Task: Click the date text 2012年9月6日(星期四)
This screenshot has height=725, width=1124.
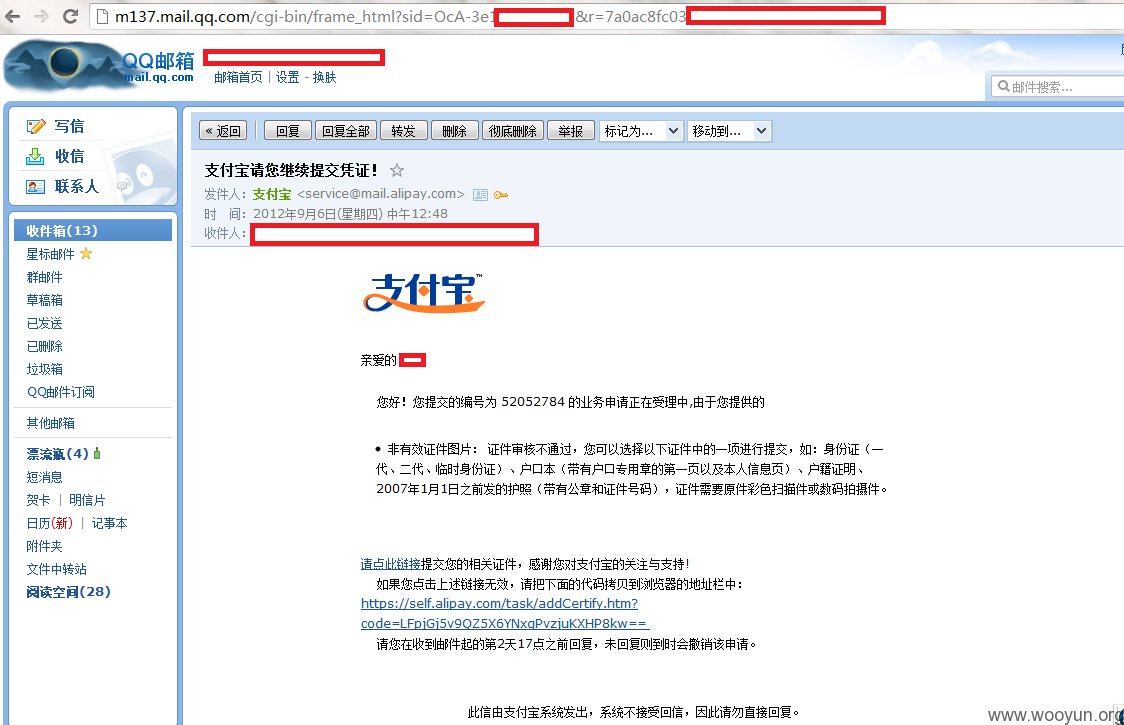Action: click(x=318, y=214)
